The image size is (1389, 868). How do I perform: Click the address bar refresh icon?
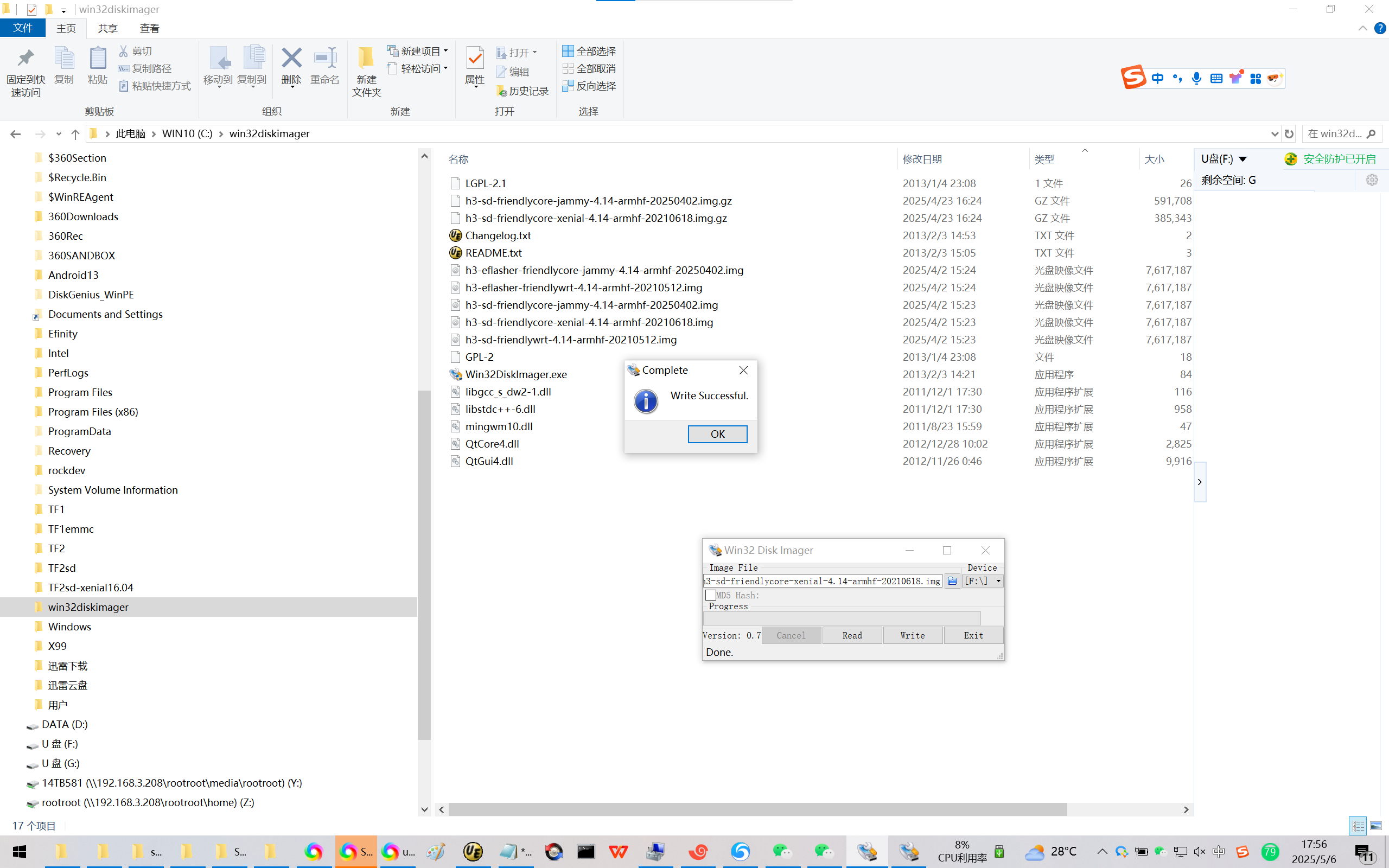point(1289,134)
